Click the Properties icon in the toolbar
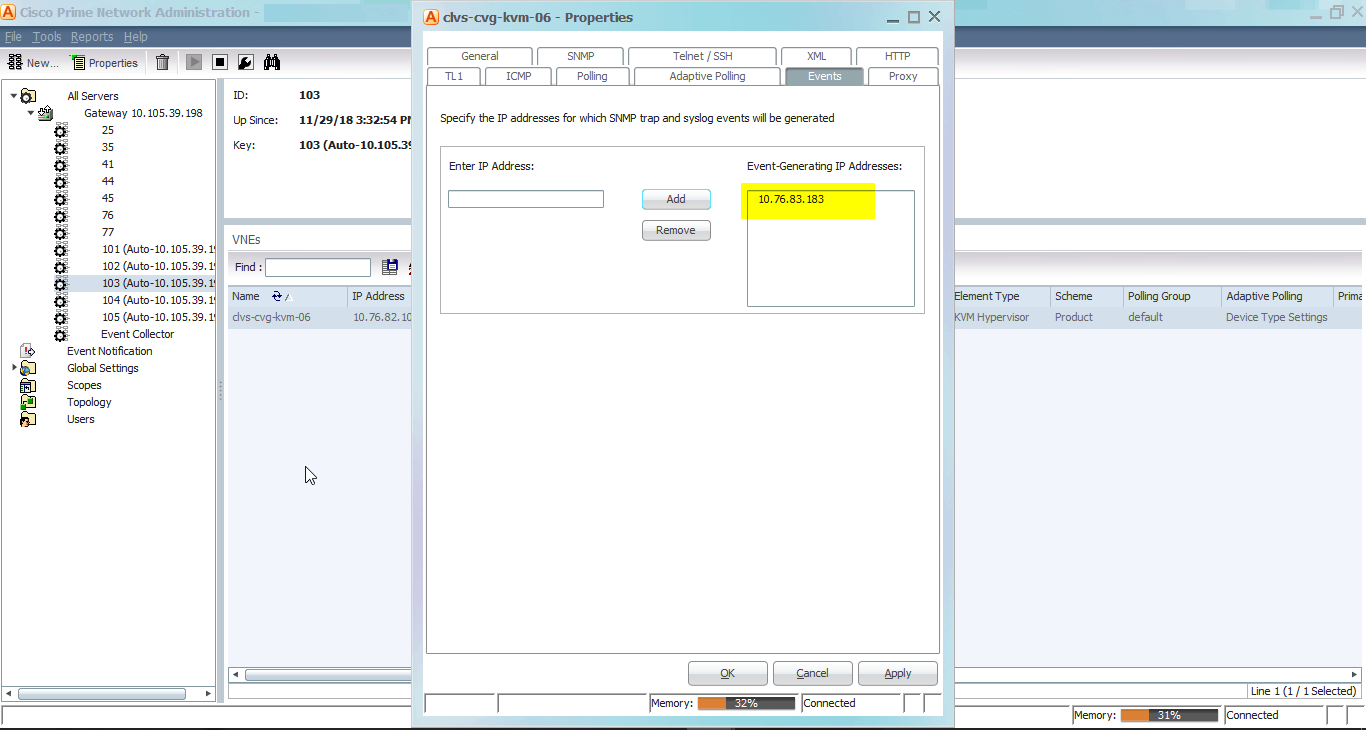Viewport: 1366px width, 730px height. 78,62
